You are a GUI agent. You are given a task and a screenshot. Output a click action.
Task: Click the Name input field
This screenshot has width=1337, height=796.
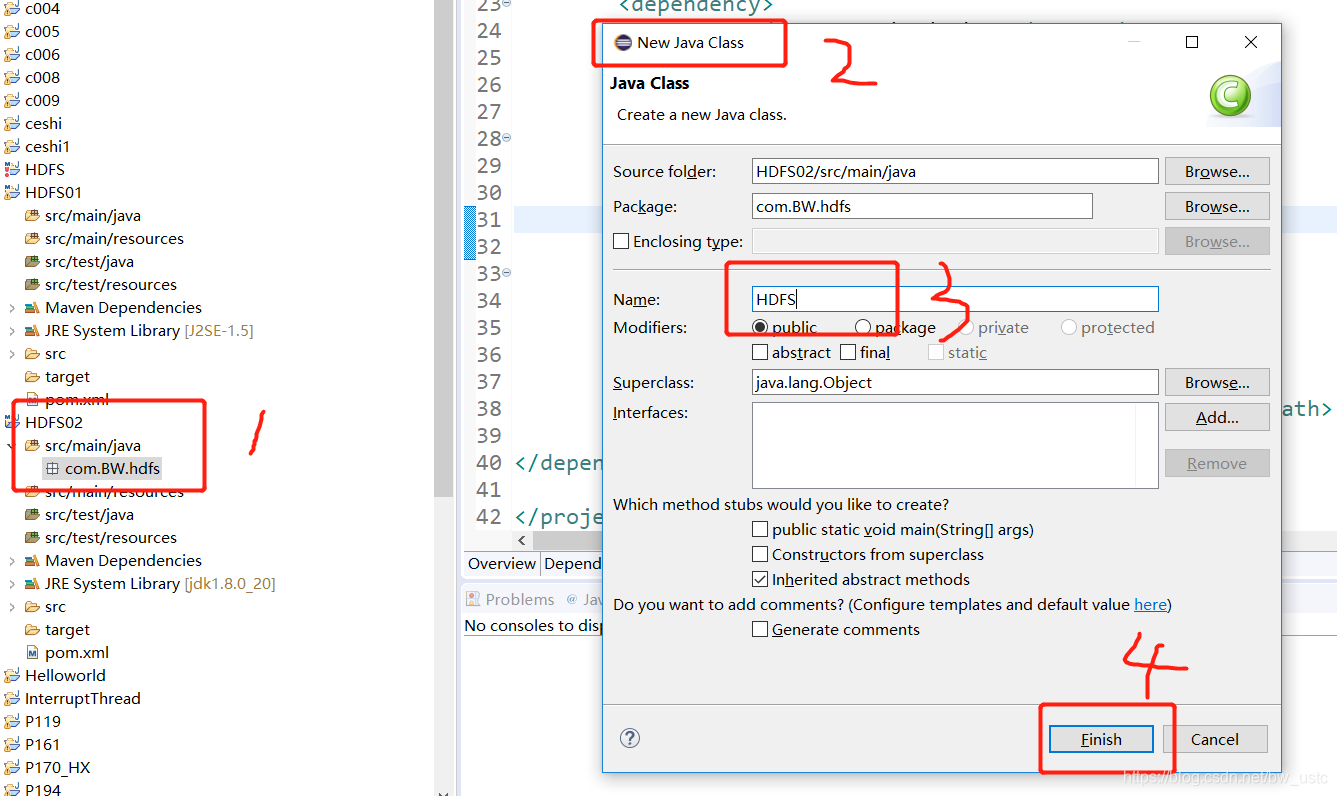click(955, 299)
